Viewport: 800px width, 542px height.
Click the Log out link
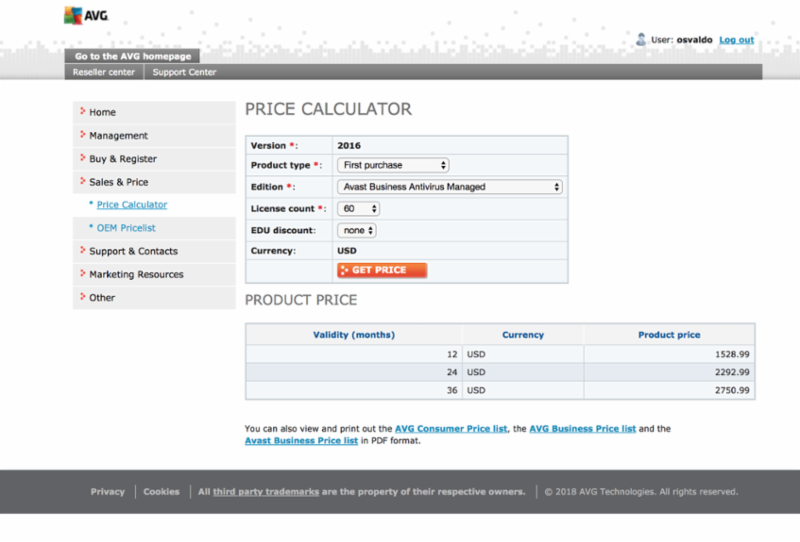(736, 40)
